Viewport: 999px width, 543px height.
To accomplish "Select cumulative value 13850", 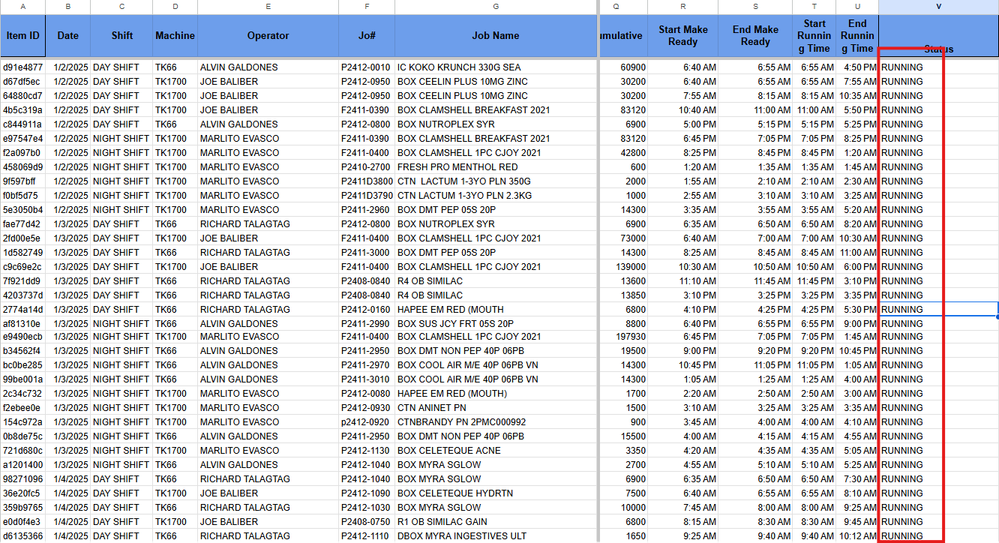I will point(624,295).
